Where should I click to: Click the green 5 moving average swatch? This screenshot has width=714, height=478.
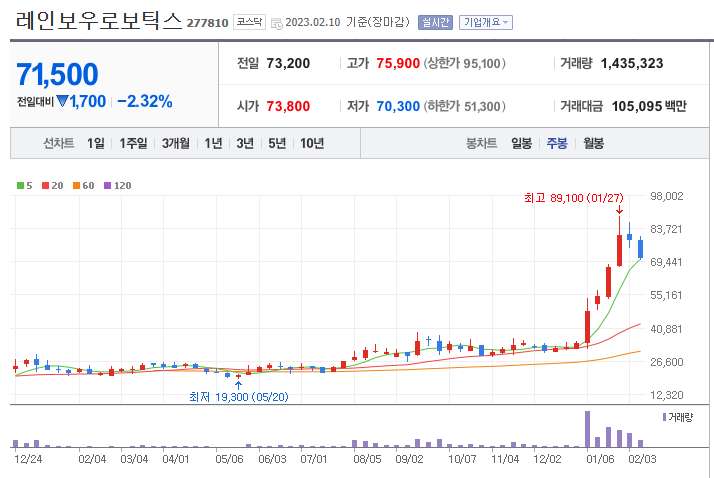click(x=20, y=185)
